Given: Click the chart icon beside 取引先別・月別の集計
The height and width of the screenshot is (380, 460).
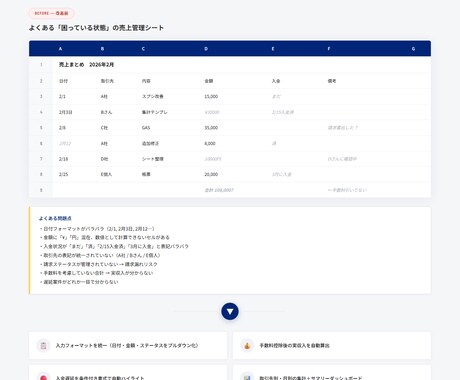Looking at the screenshot, I should click(x=247, y=377).
